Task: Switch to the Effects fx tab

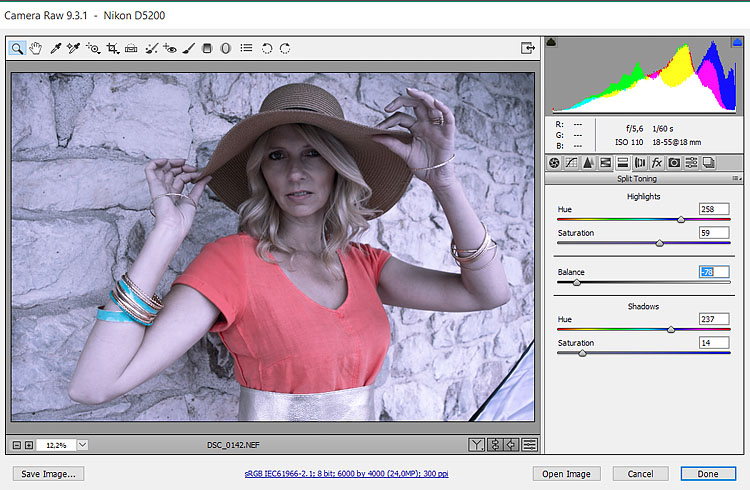Action: 657,162
